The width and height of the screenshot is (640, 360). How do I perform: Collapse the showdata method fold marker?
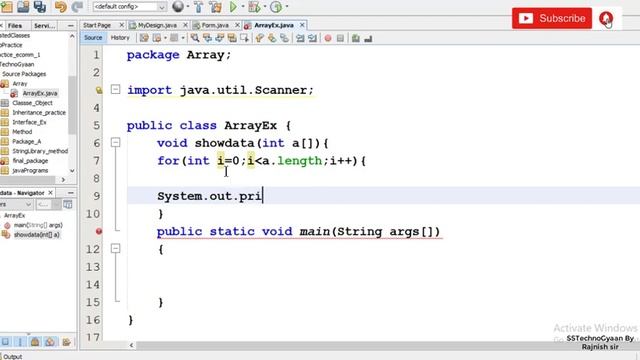point(116,142)
